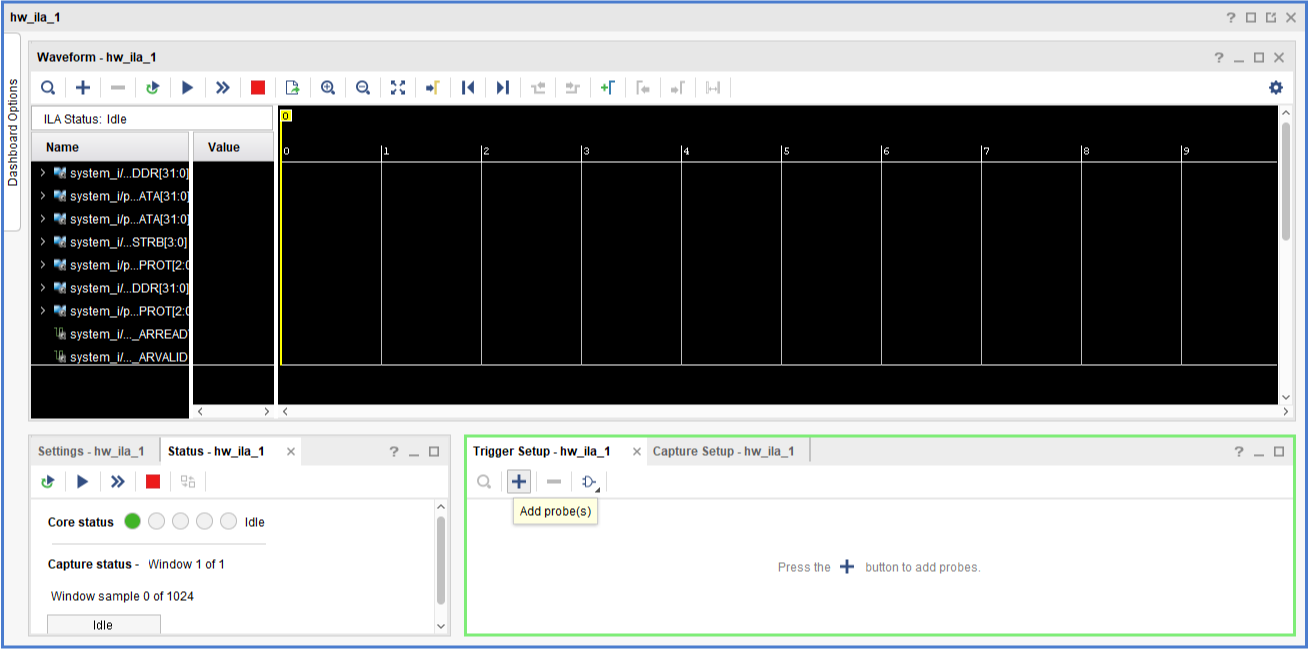The height and width of the screenshot is (651, 1310).
Task: Add a signal with Waveform plus icon
Action: pos(83,88)
